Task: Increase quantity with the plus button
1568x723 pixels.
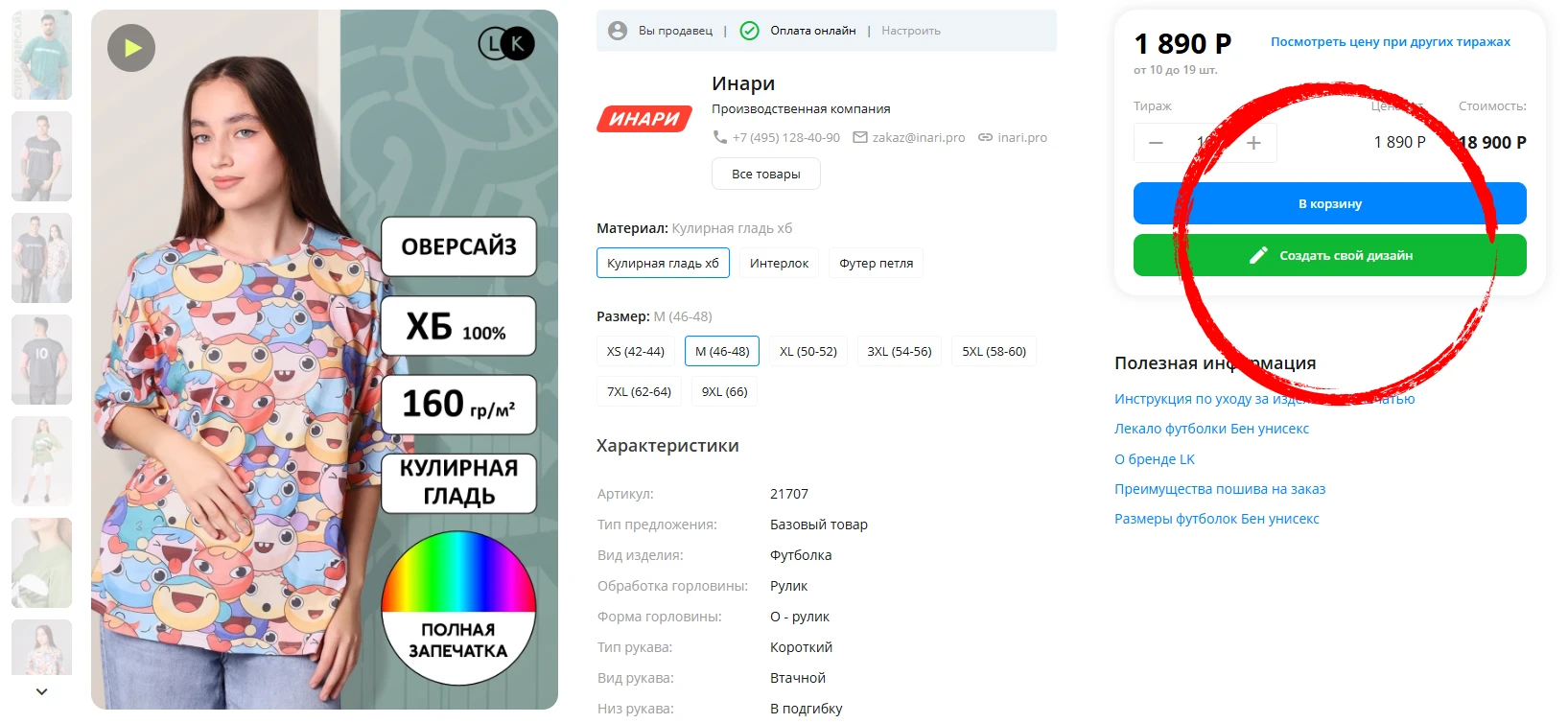Action: (x=1253, y=143)
